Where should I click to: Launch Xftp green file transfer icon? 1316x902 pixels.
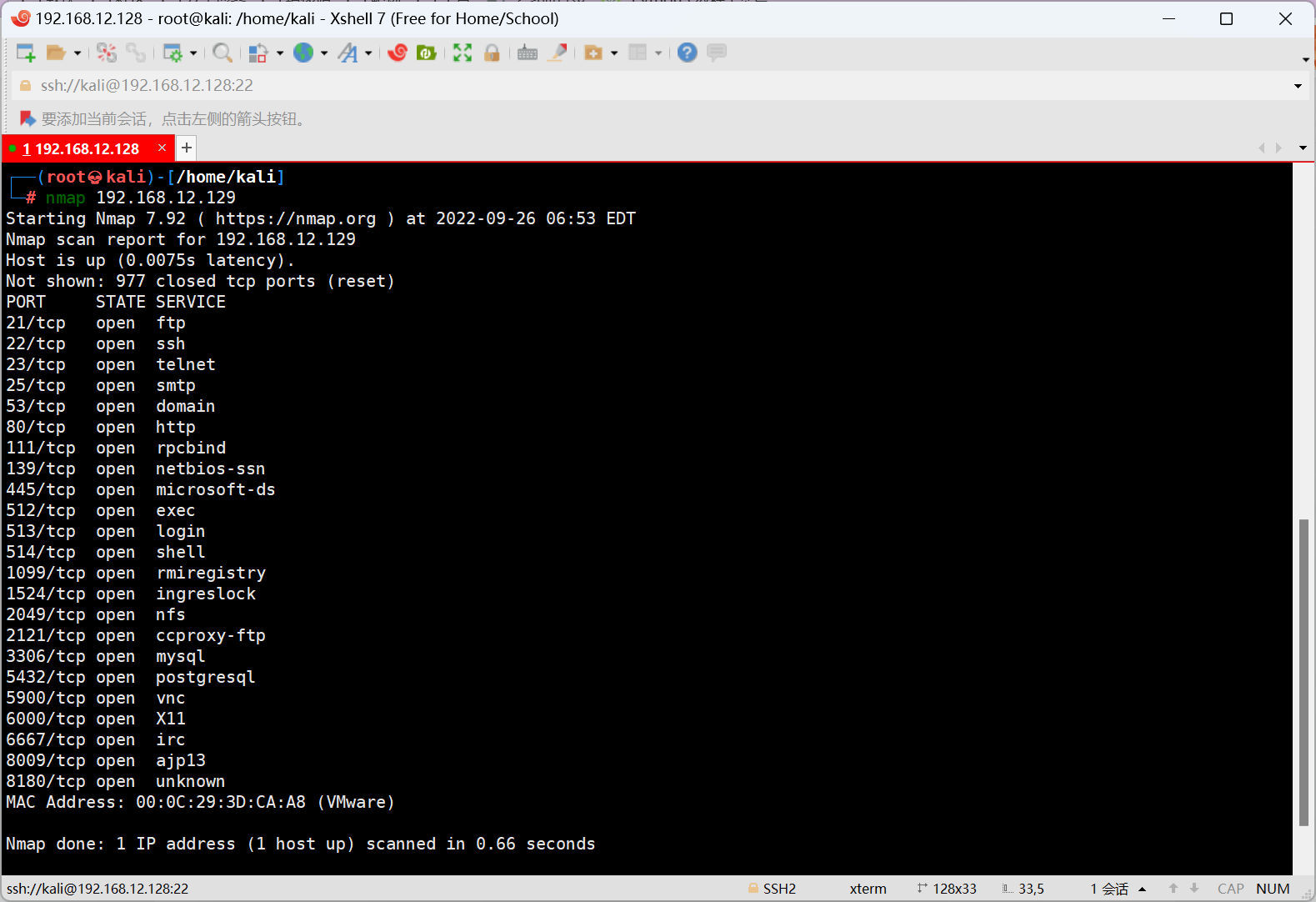(427, 53)
